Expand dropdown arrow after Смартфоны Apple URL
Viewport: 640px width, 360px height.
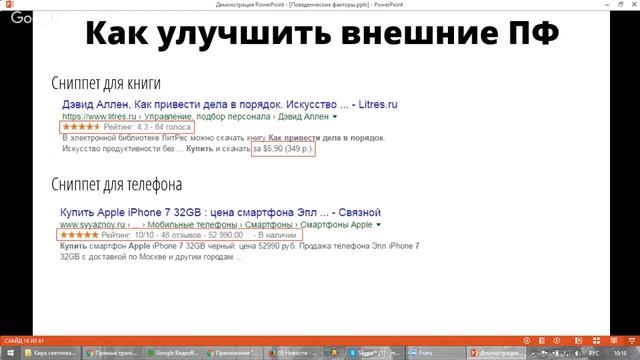pyautogui.click(x=378, y=225)
